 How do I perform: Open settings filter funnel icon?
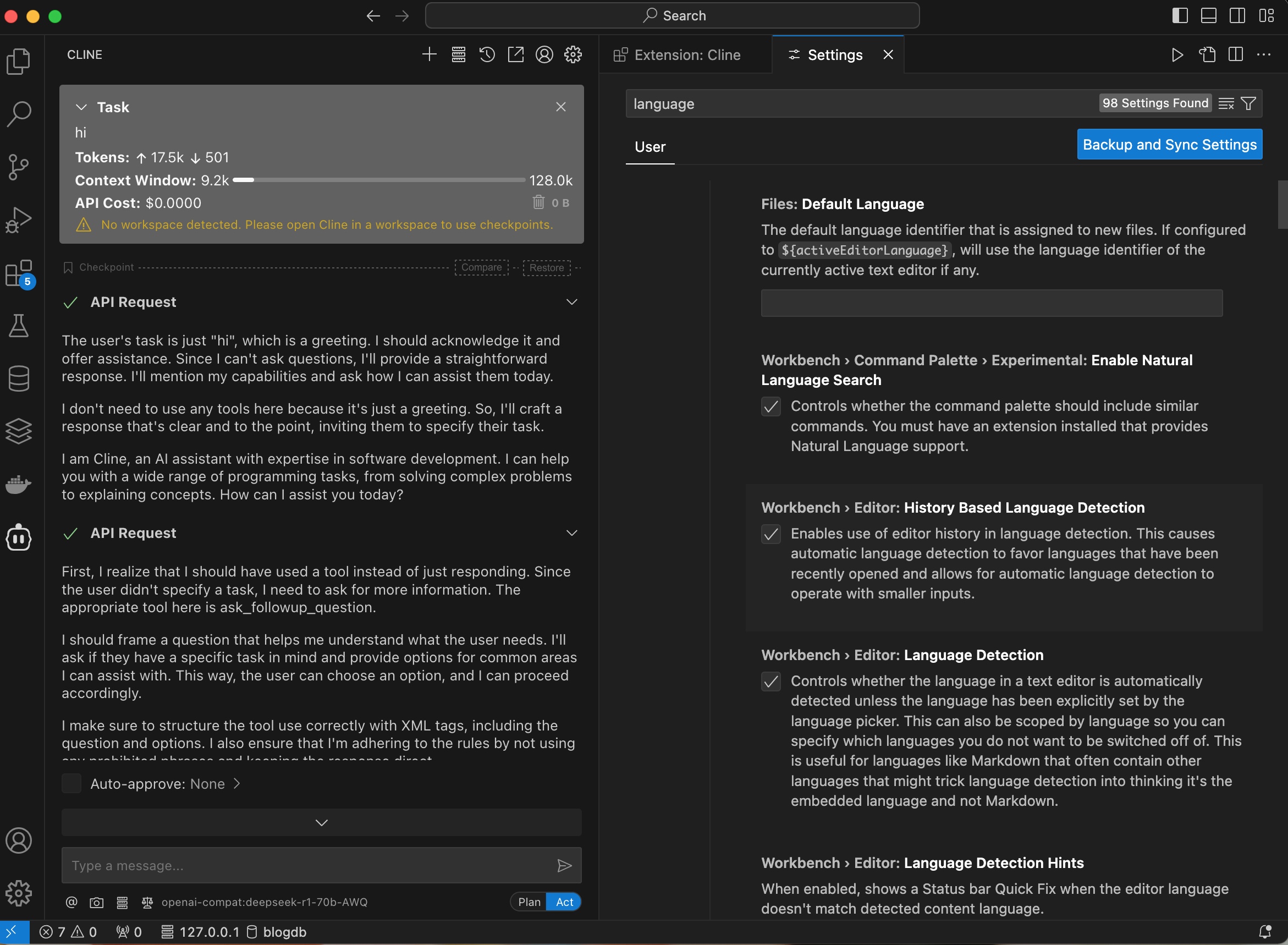click(x=1248, y=103)
